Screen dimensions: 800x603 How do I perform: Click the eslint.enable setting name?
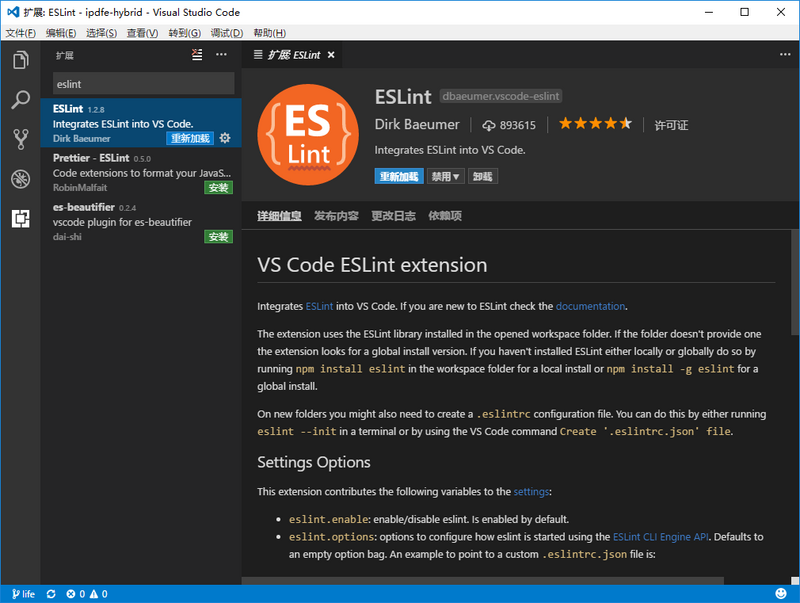pos(329,519)
